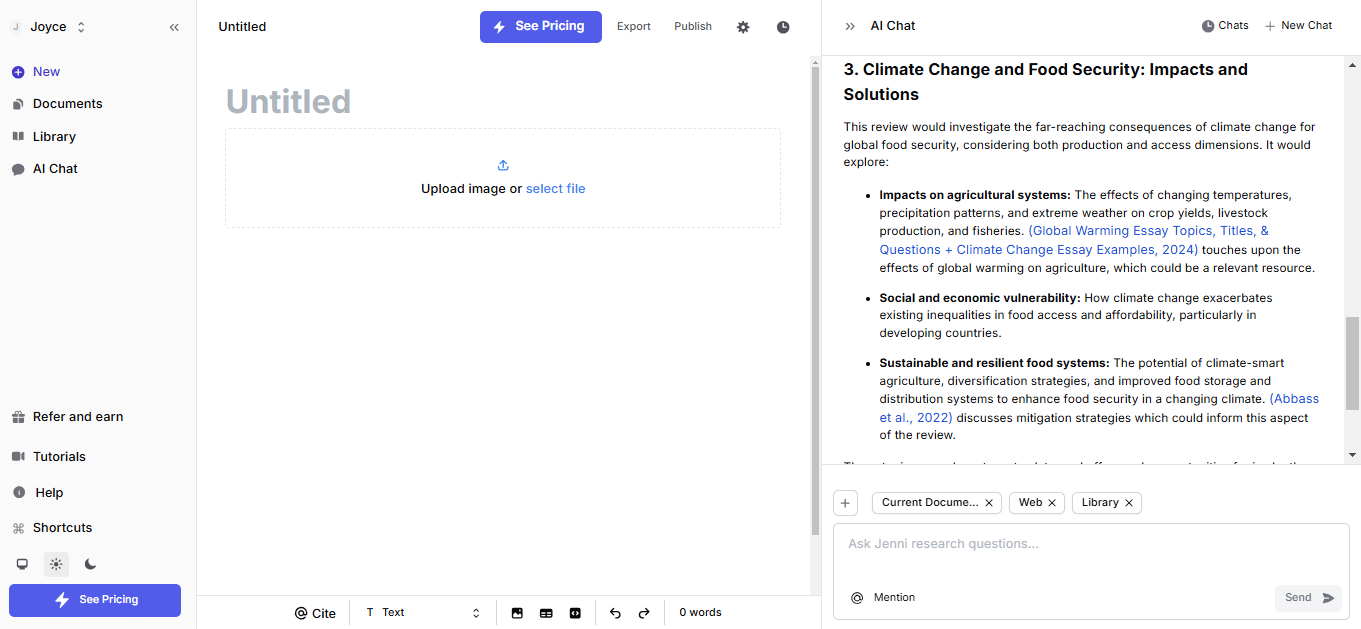The width and height of the screenshot is (1361, 629).
Task: Click the Send button
Action: [x=1308, y=598]
